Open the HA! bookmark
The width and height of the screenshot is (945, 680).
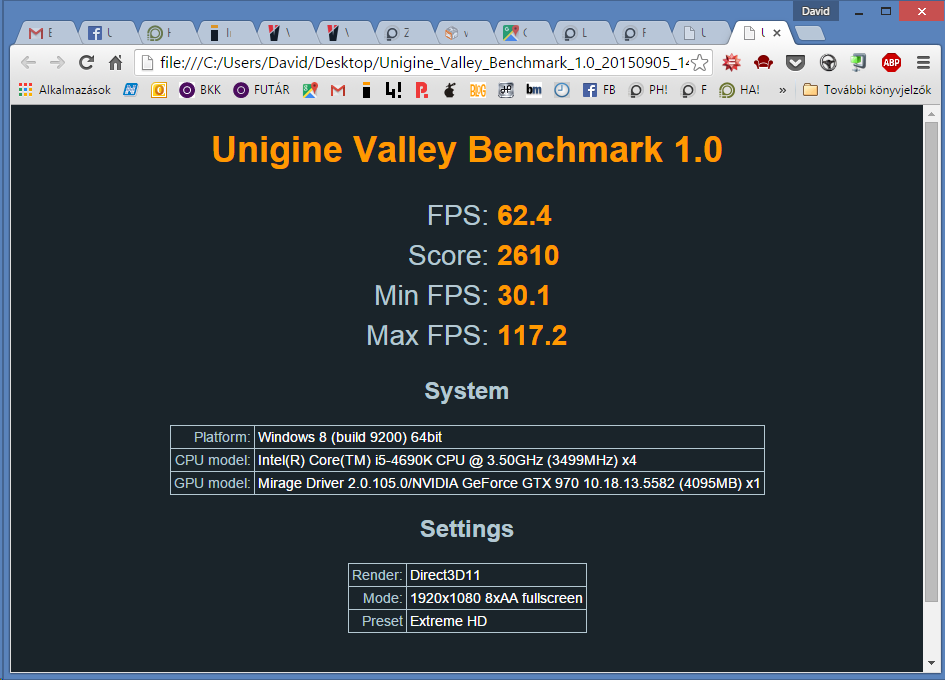click(x=739, y=90)
